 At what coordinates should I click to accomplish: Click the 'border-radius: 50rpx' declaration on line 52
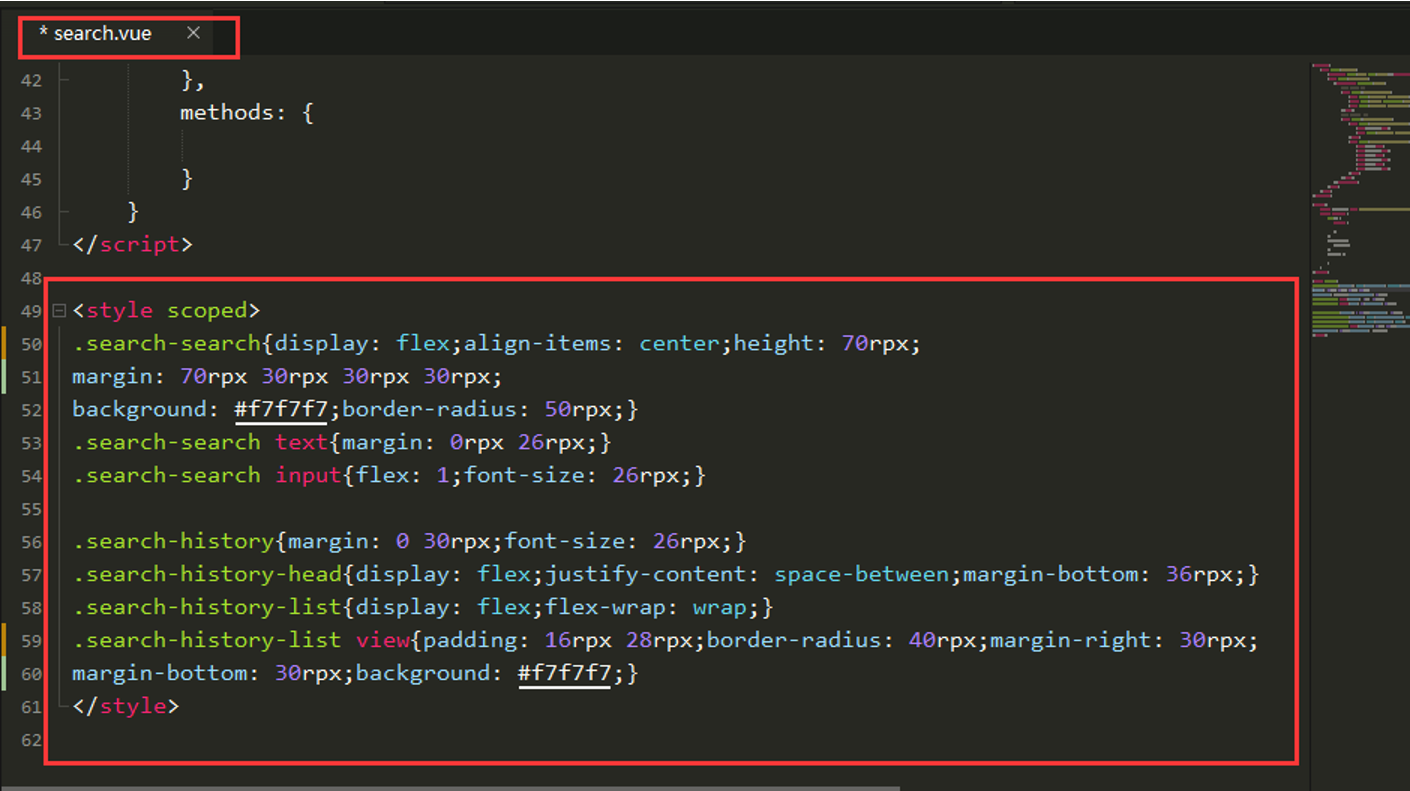[483, 409]
